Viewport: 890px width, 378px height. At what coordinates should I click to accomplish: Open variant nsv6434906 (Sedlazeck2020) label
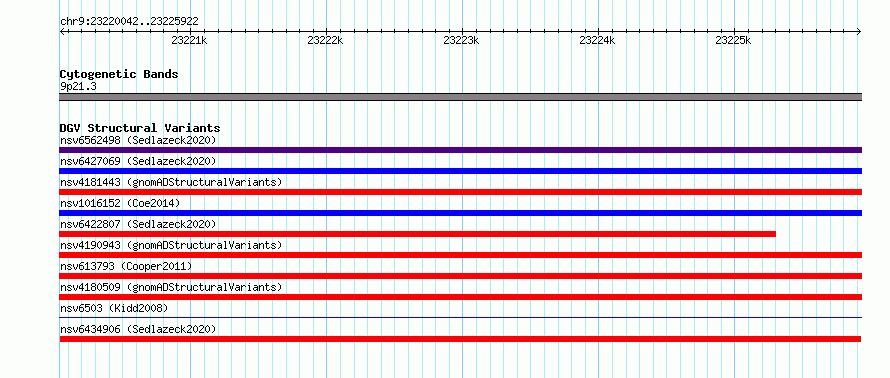(x=138, y=329)
